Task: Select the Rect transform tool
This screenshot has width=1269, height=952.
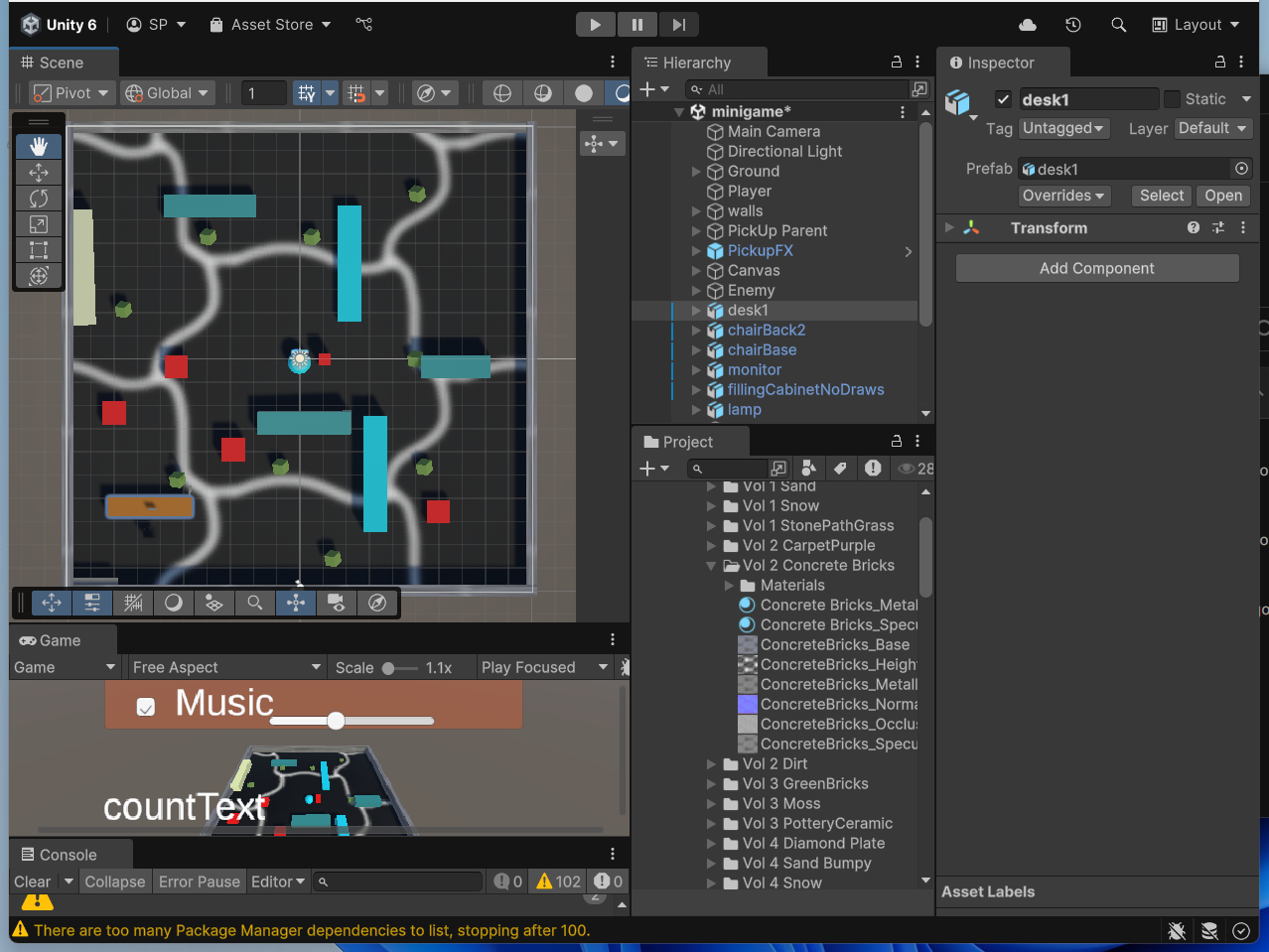Action: click(39, 250)
